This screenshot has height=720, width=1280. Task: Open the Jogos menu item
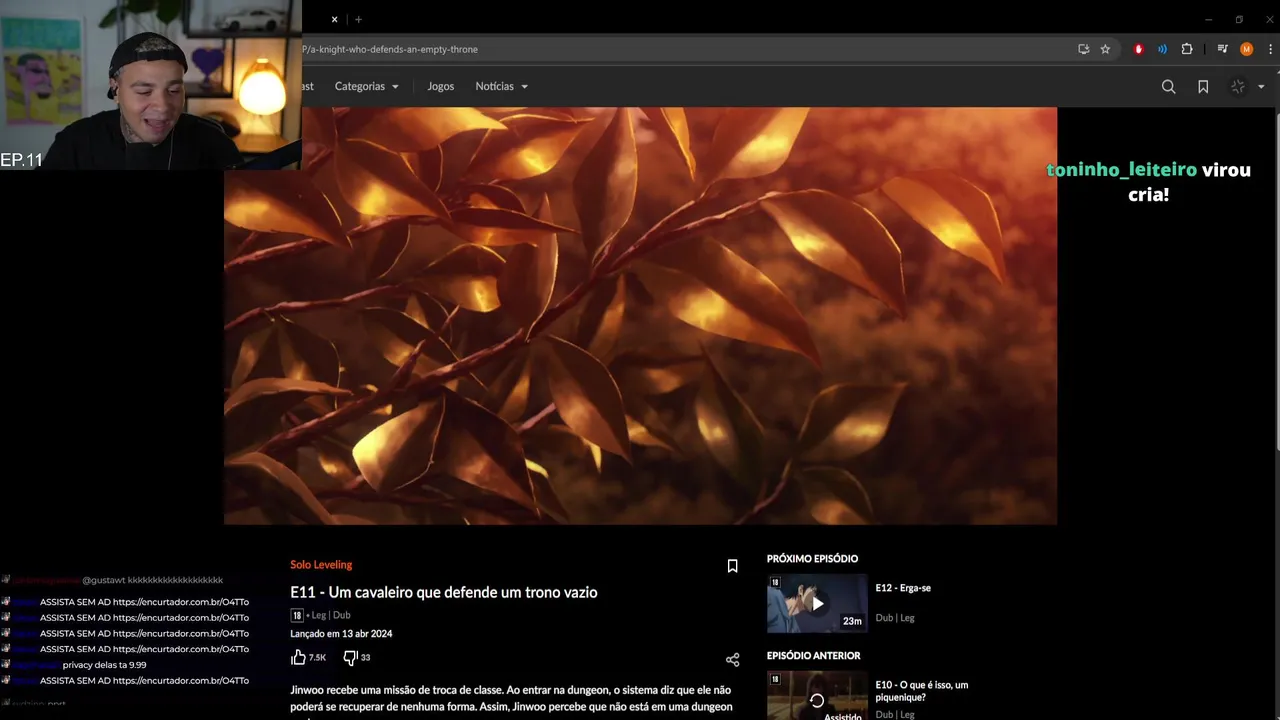440,86
